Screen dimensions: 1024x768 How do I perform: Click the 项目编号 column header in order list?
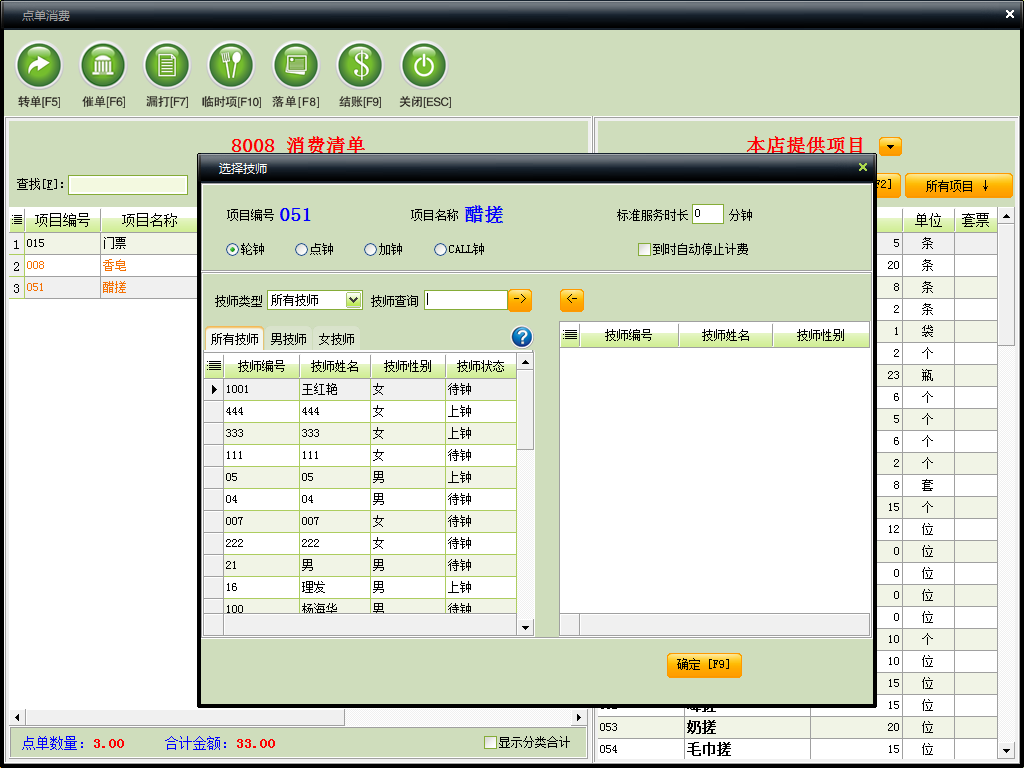click(x=62, y=220)
